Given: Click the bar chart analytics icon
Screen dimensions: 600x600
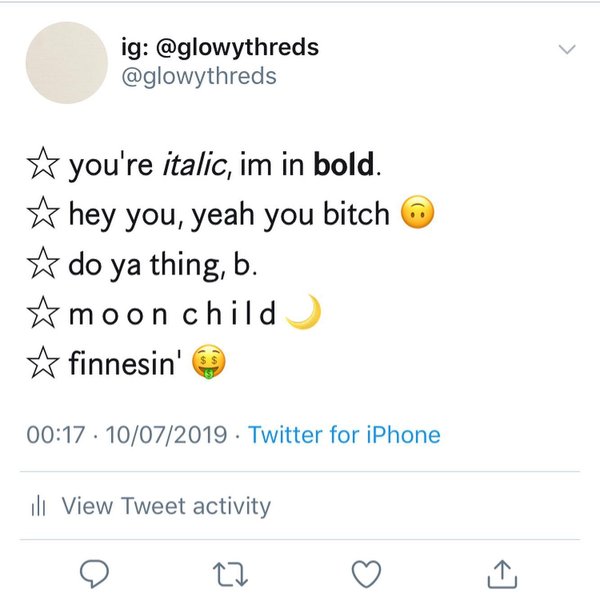Looking at the screenshot, I should point(40,506).
